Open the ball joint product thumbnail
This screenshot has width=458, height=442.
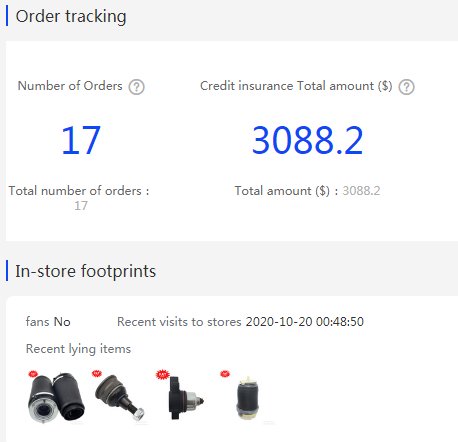pyautogui.click(x=120, y=397)
